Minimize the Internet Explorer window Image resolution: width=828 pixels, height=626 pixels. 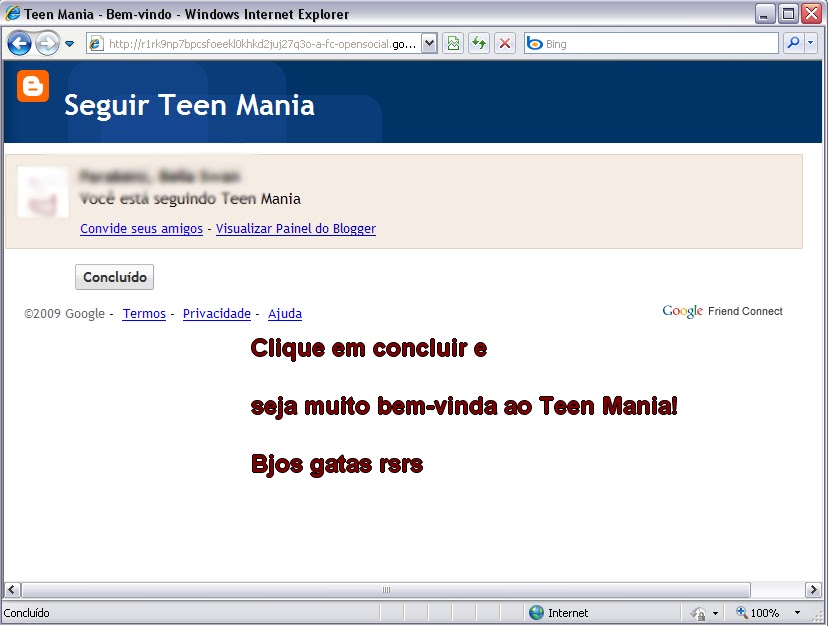764,14
